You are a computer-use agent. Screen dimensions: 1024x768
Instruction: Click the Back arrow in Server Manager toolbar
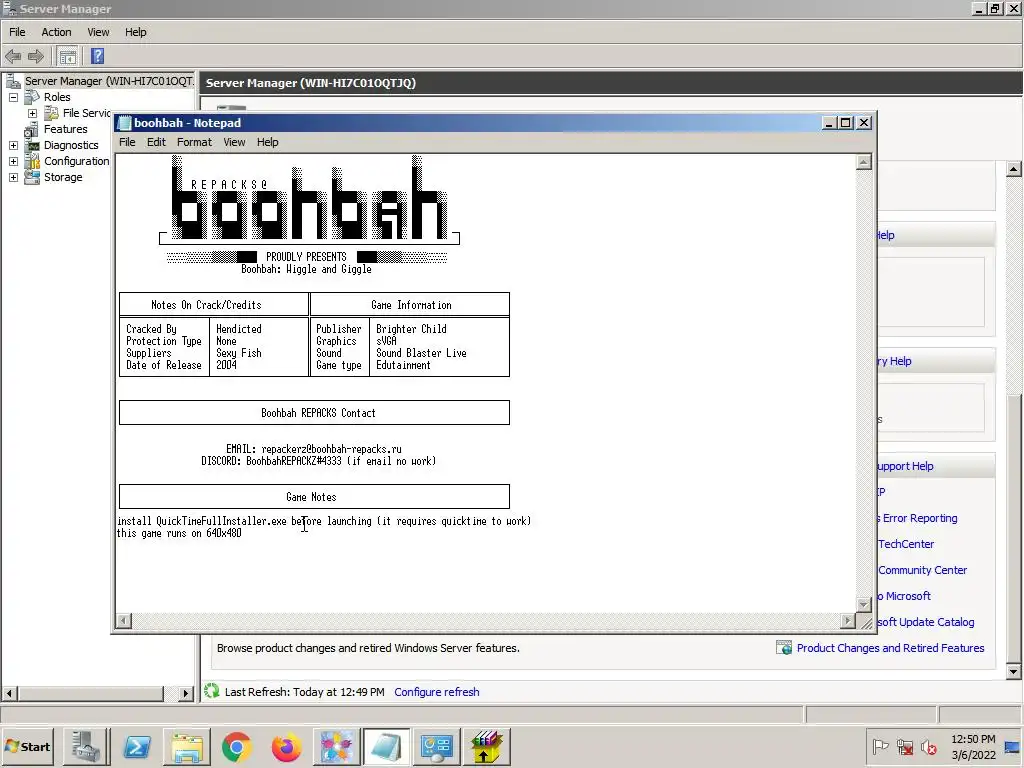13,56
